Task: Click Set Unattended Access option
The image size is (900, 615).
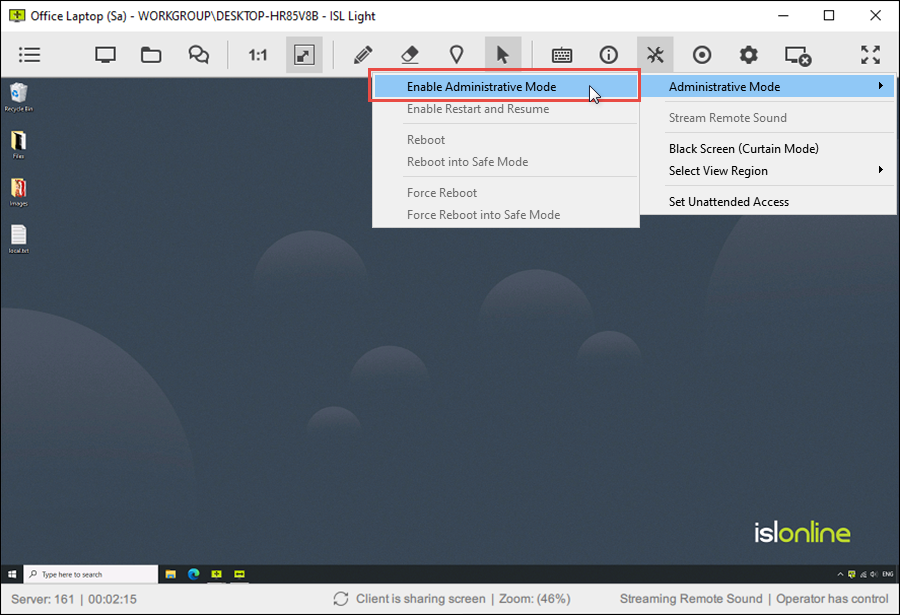Action: (x=728, y=201)
